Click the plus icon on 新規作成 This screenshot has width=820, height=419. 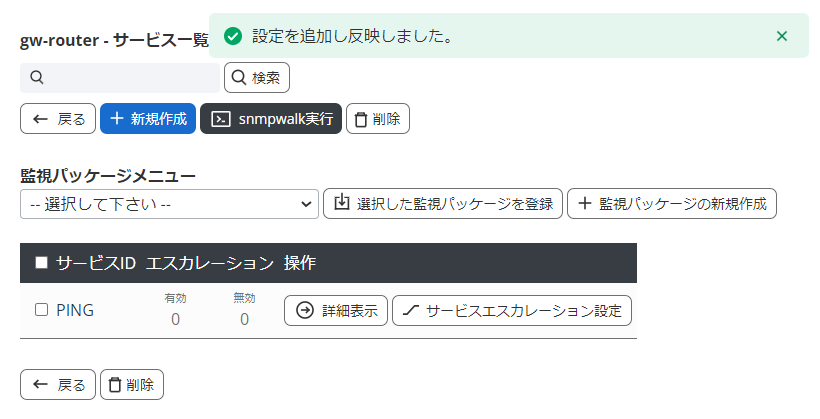tap(117, 118)
